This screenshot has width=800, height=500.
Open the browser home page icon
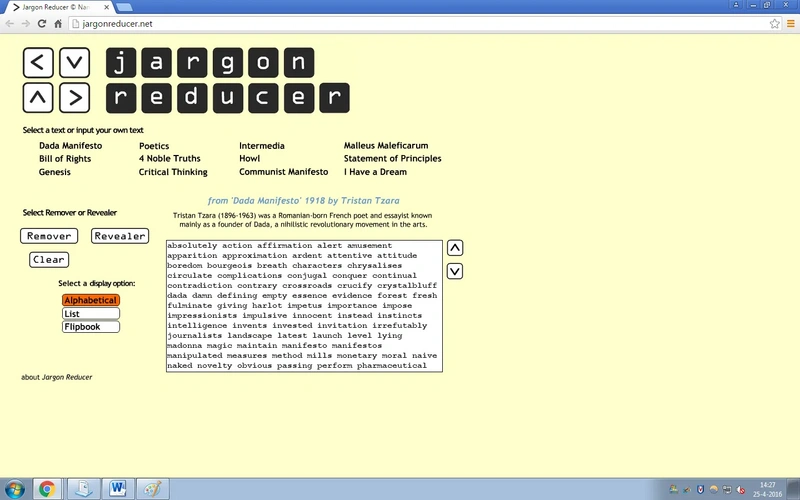pyautogui.click(x=58, y=23)
